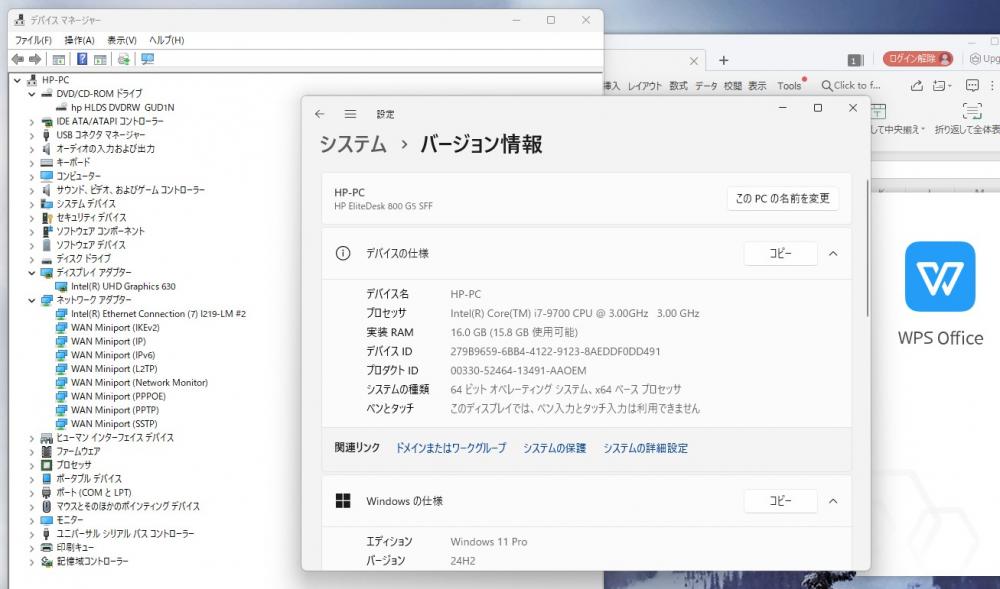Open the hamburger navigation menu in Settings

point(350,114)
